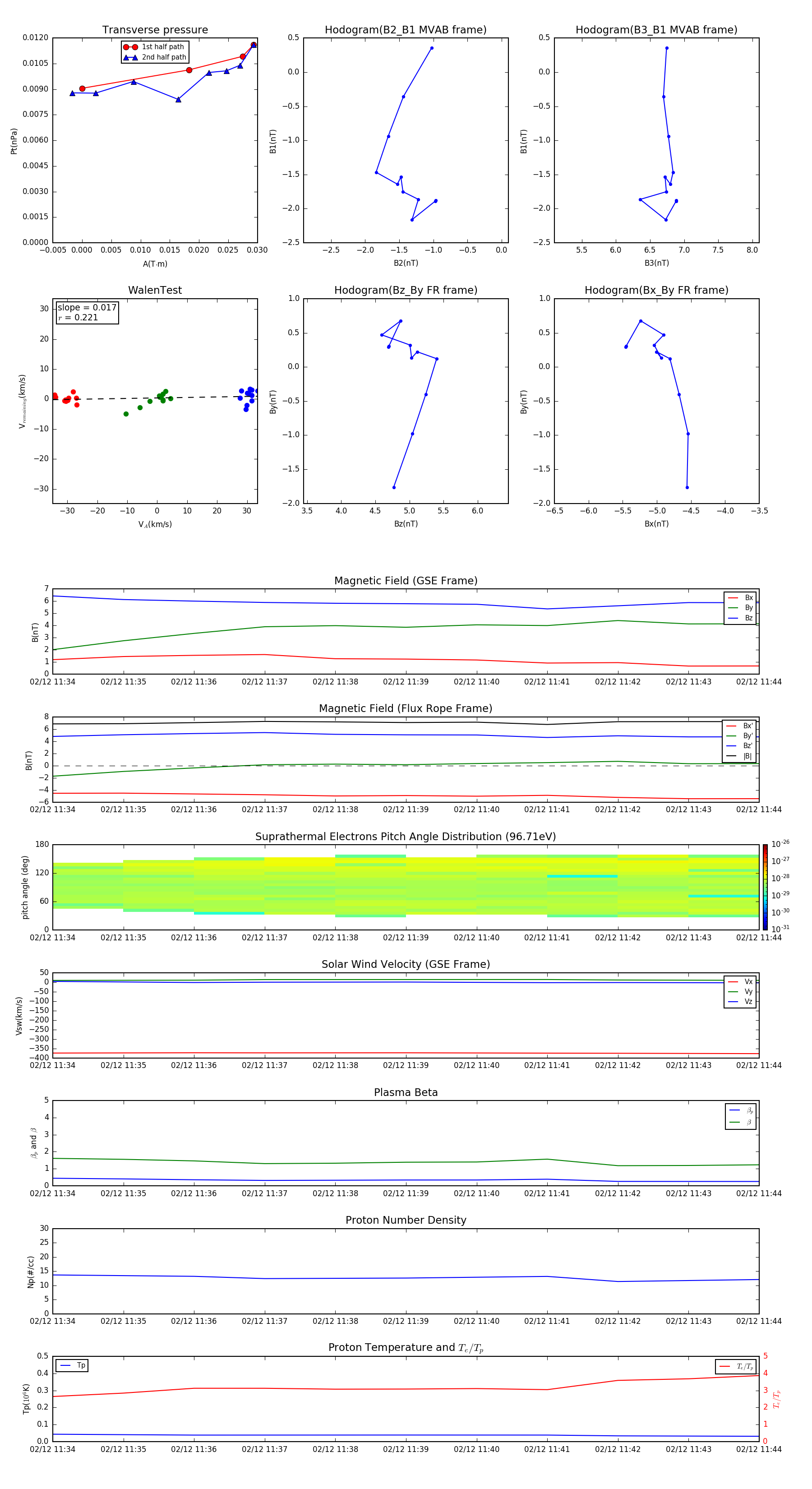Click the green β curve in Plasma Beta panel

[406, 1162]
